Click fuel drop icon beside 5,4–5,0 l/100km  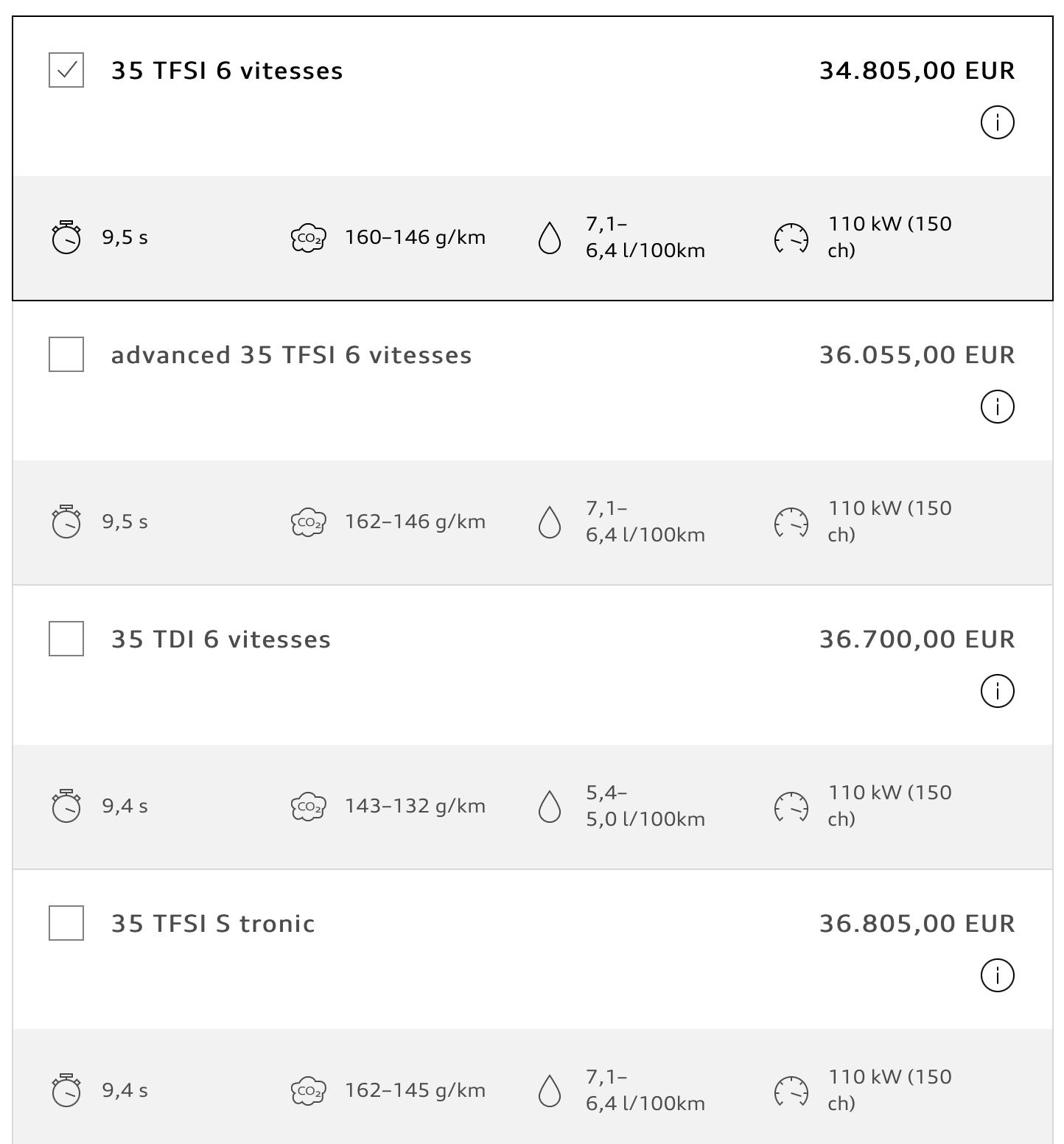550,807
